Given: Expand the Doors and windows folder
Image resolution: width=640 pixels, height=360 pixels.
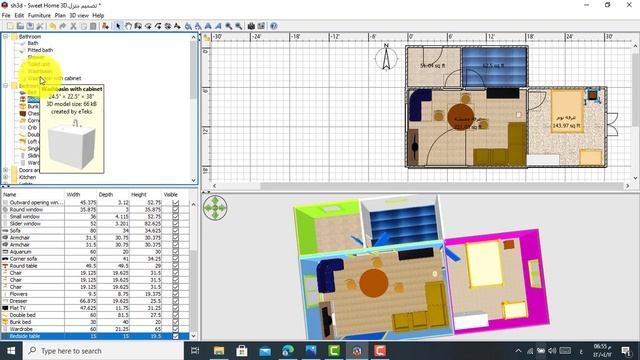Looking at the screenshot, I should point(6,170).
